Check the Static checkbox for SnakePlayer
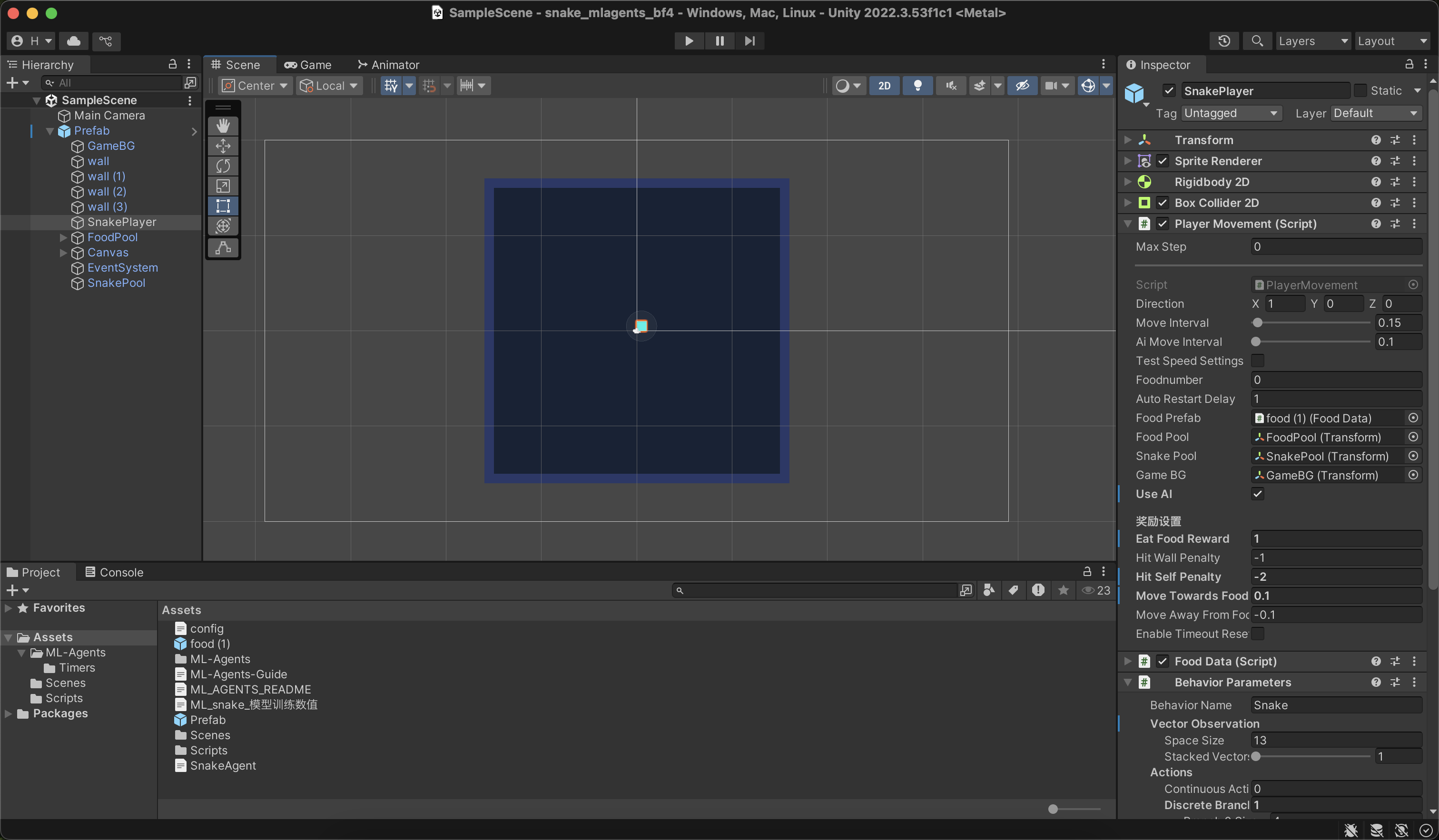 pyautogui.click(x=1360, y=91)
